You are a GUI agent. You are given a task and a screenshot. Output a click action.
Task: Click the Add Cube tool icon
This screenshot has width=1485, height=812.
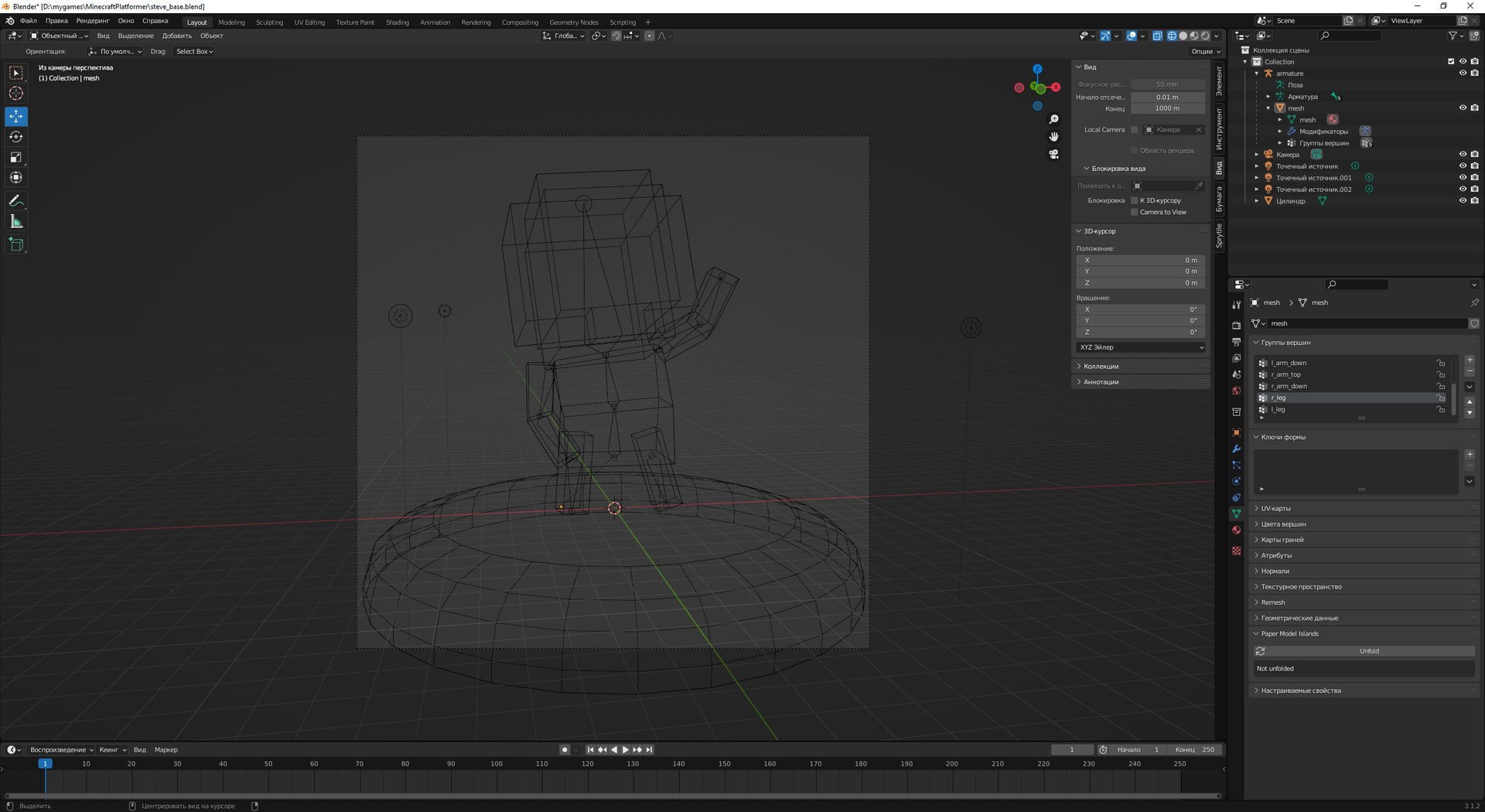[16, 244]
